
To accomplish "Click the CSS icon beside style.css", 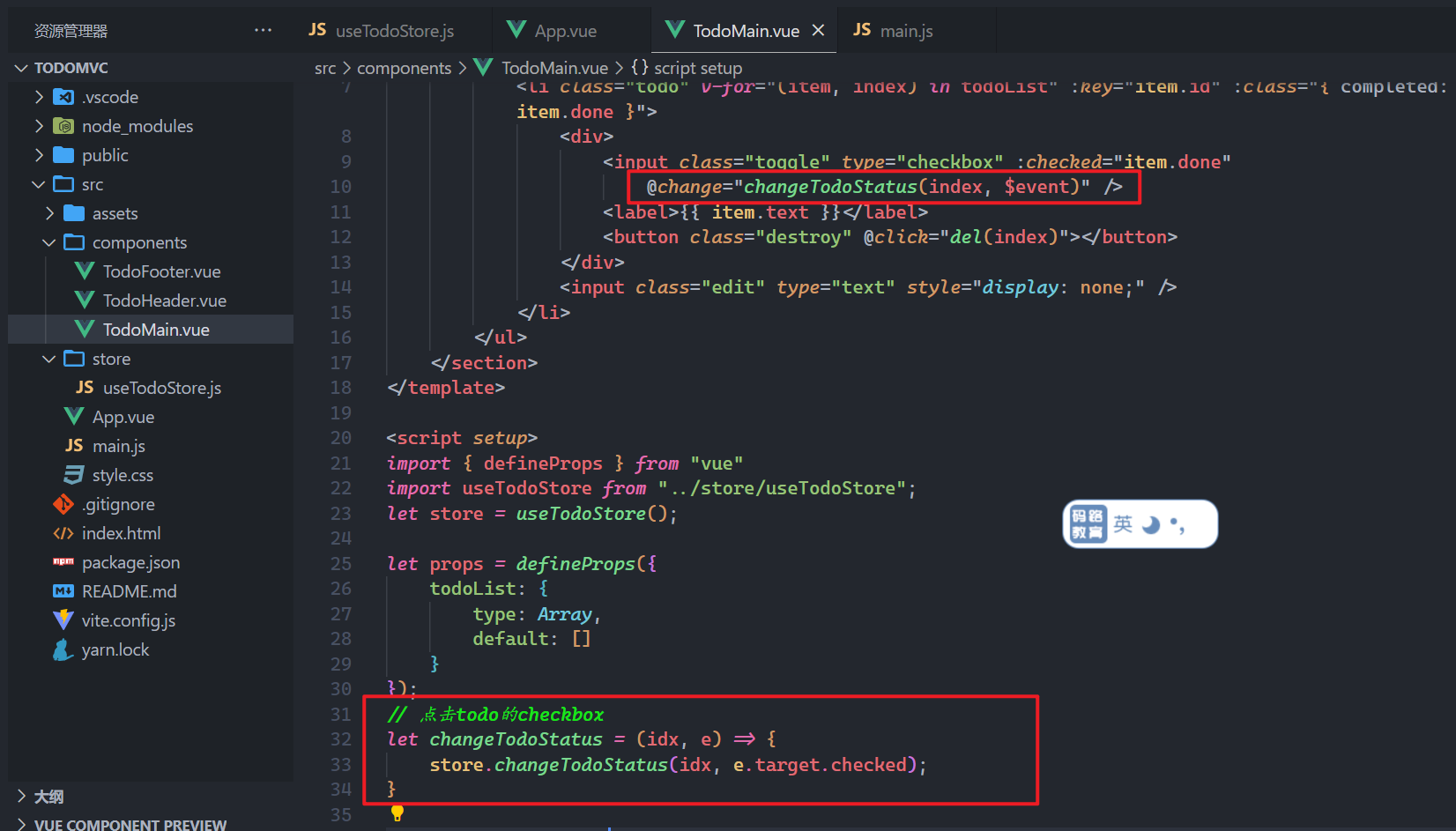I will (74, 475).
